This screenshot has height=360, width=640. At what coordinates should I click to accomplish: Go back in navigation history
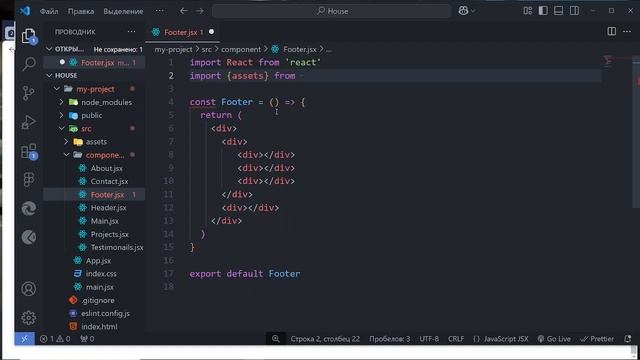point(184,11)
